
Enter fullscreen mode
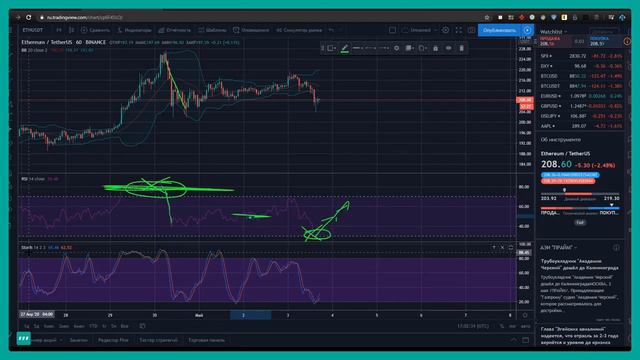tap(459, 30)
